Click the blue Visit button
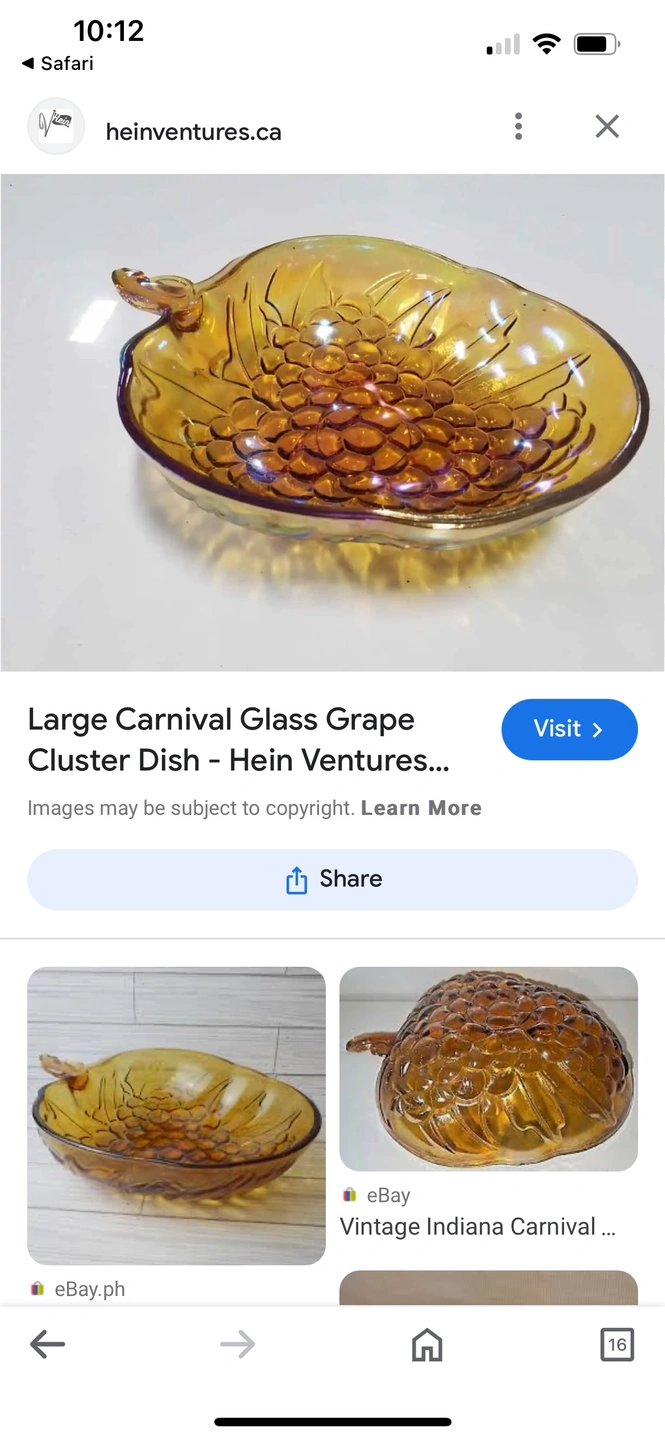This screenshot has height=1440, width=665. [569, 729]
